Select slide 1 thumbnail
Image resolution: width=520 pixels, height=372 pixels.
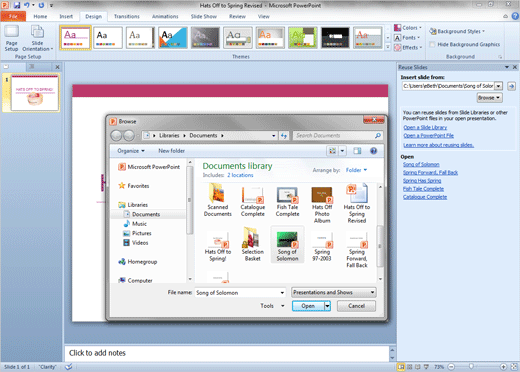tap(35, 93)
